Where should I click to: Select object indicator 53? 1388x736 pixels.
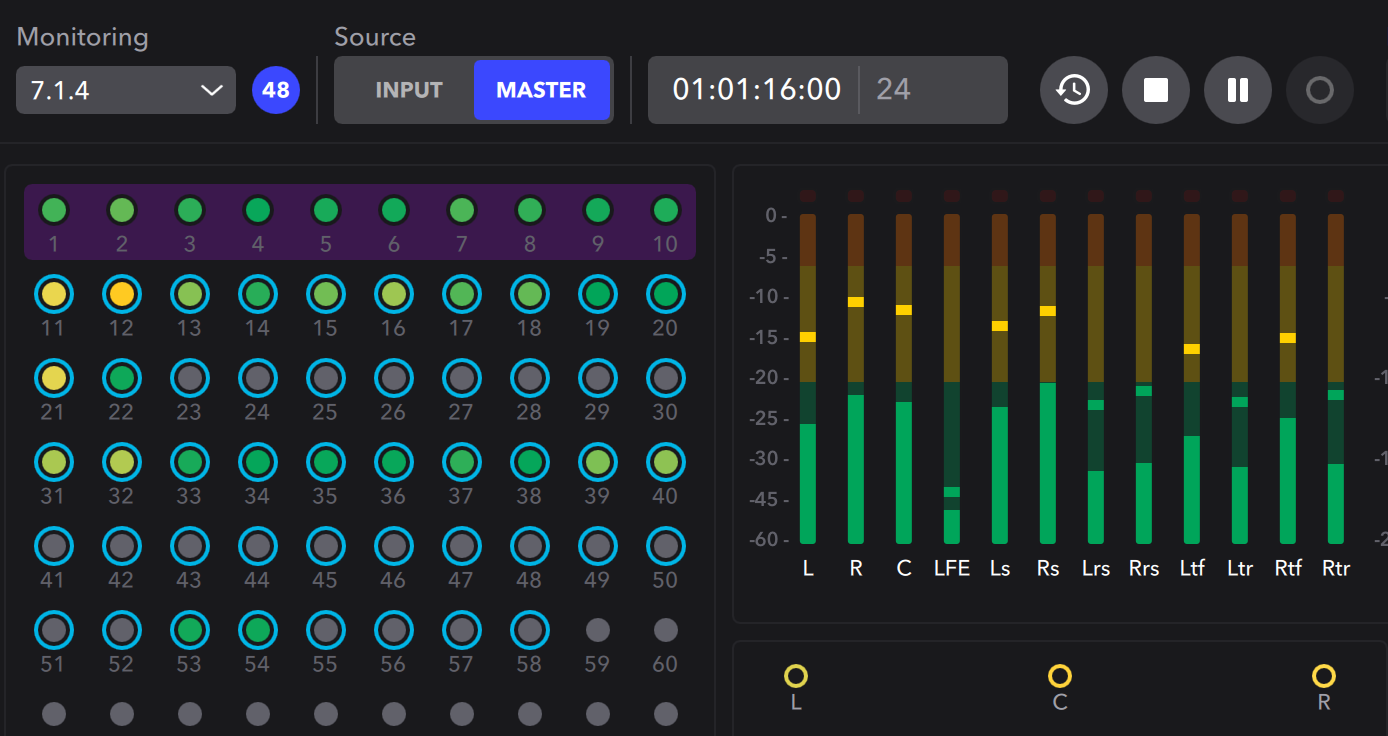(190, 630)
